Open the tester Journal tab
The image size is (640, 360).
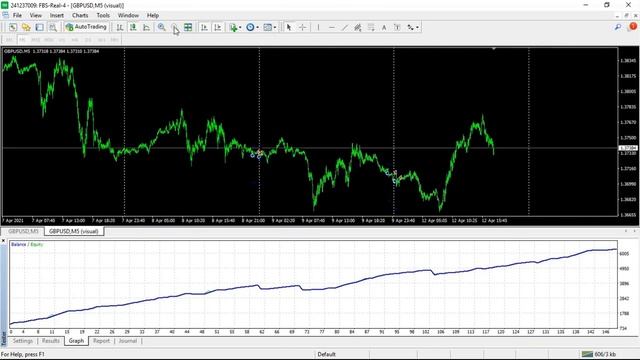coord(128,341)
